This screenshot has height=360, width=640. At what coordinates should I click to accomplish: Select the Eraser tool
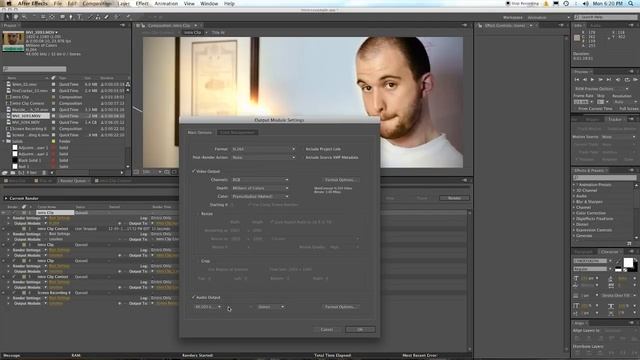pyautogui.click(x=107, y=17)
